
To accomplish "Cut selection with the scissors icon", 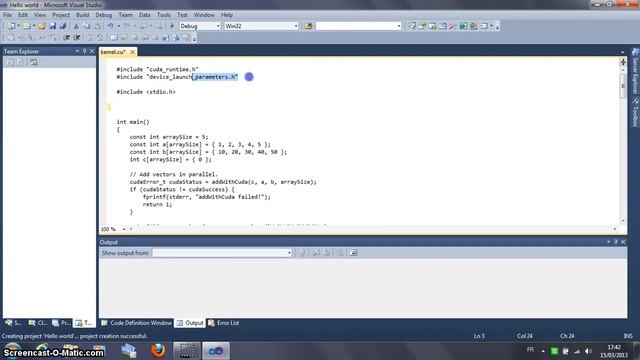I will tap(76, 26).
